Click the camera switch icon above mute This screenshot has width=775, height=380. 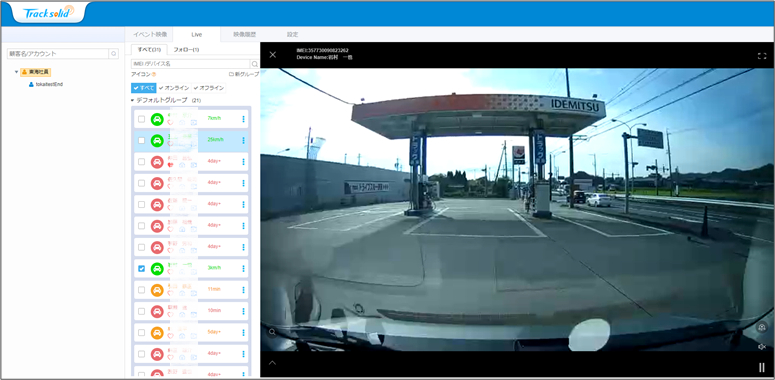pos(762,327)
